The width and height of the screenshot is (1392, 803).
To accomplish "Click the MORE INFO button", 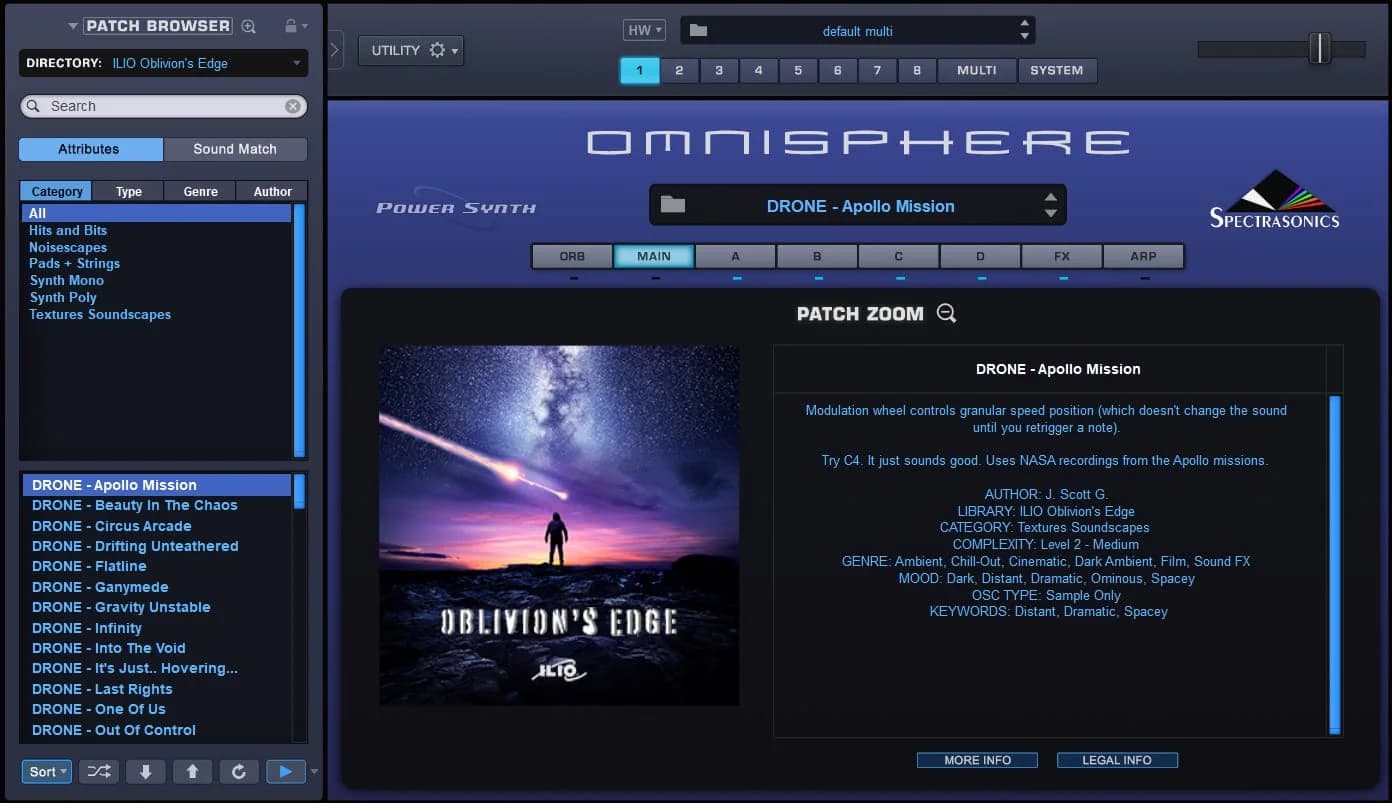I will [x=977, y=759].
